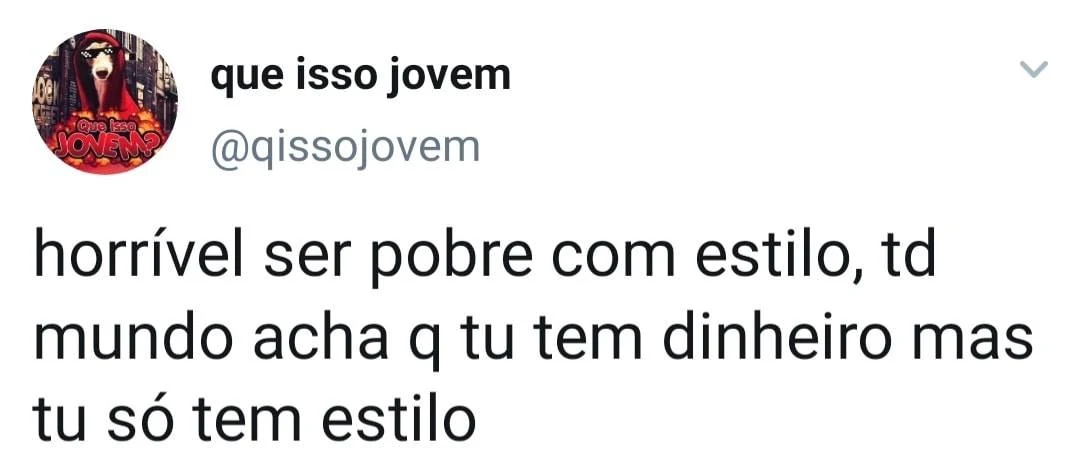Open the que isso jovem profile picture
Image resolution: width=1080 pixels, height=472 pixels.
105,101
